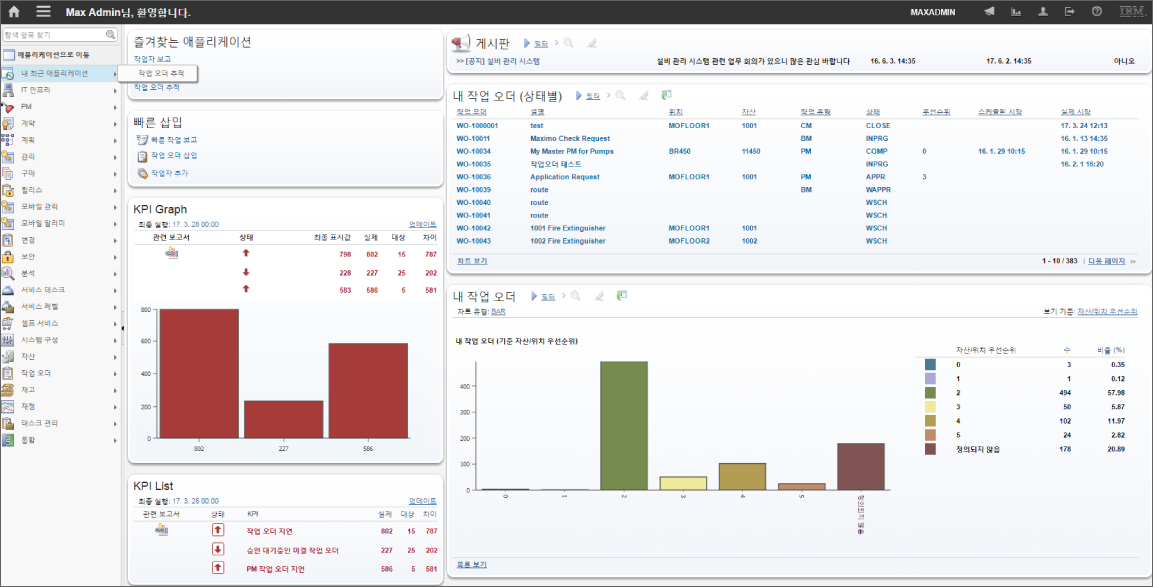This screenshot has width=1153, height=587.
Task: Click edit pencil icon in 내 작업 오더 (상태별)
Action: coord(643,96)
